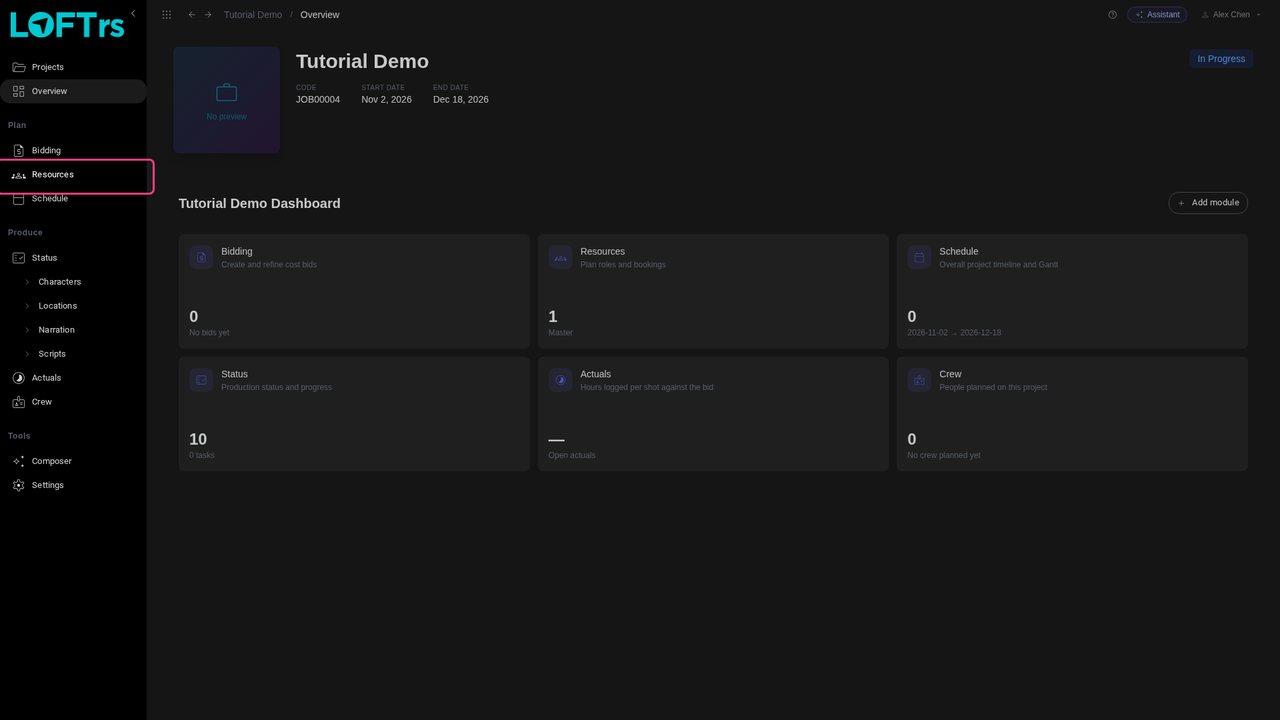This screenshot has height=720, width=1280.
Task: Go back with the left arrow
Action: [192, 15]
